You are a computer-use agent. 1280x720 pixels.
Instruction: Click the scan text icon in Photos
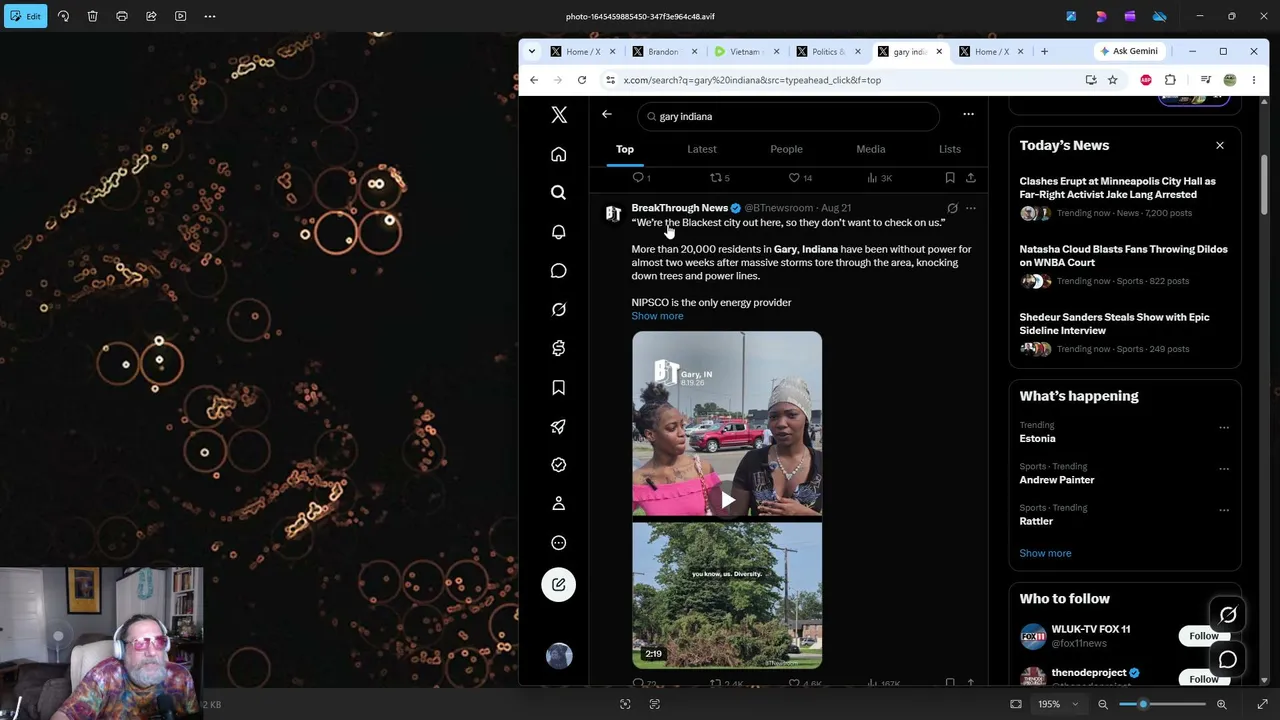pyautogui.click(x=655, y=704)
